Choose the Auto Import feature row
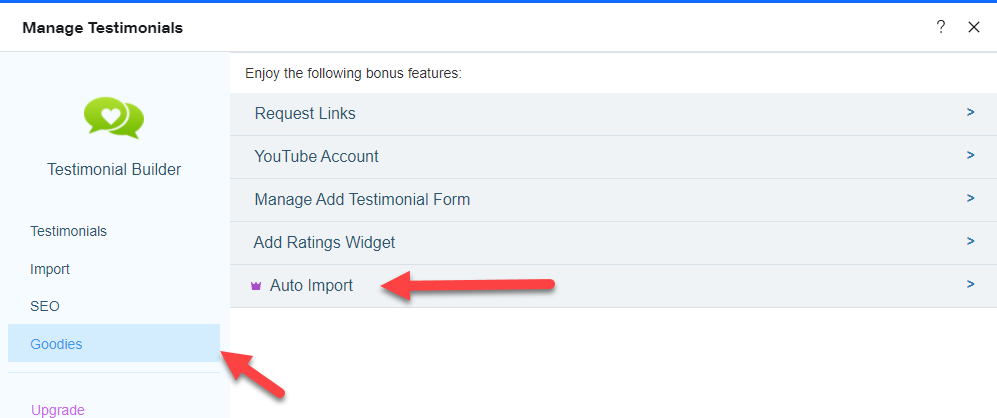This screenshot has width=997, height=418. 613,286
